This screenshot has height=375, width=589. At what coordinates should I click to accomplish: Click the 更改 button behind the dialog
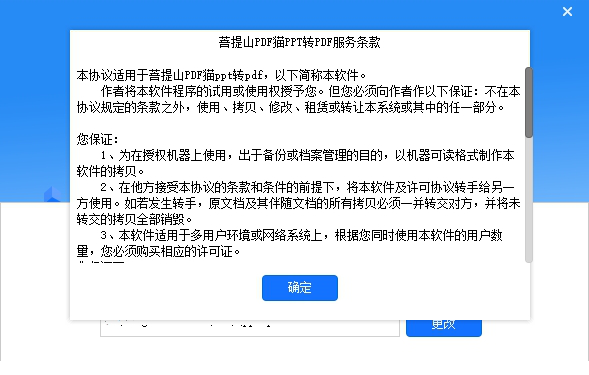click(444, 328)
